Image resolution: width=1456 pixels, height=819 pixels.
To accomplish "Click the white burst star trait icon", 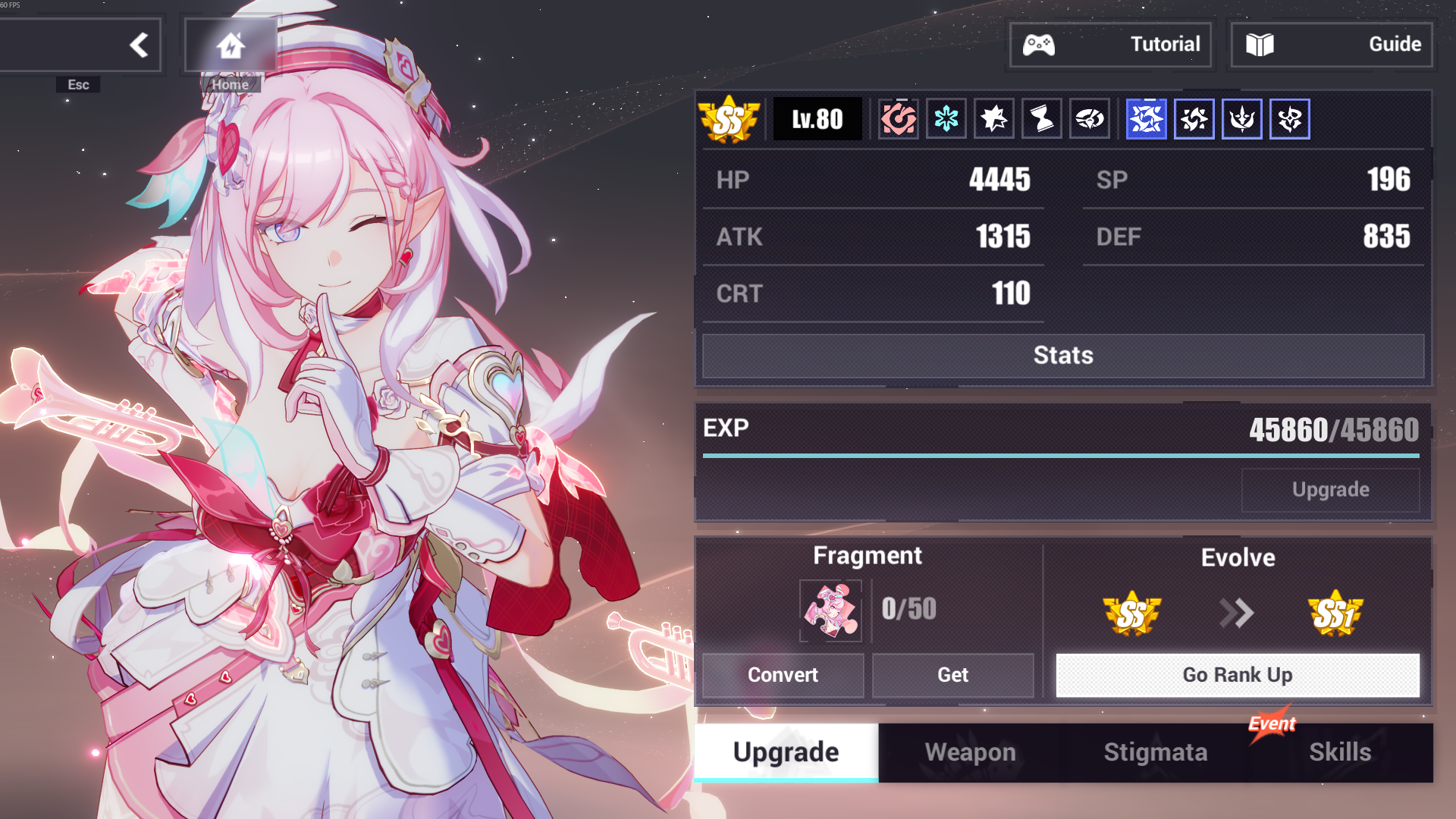I will (994, 119).
